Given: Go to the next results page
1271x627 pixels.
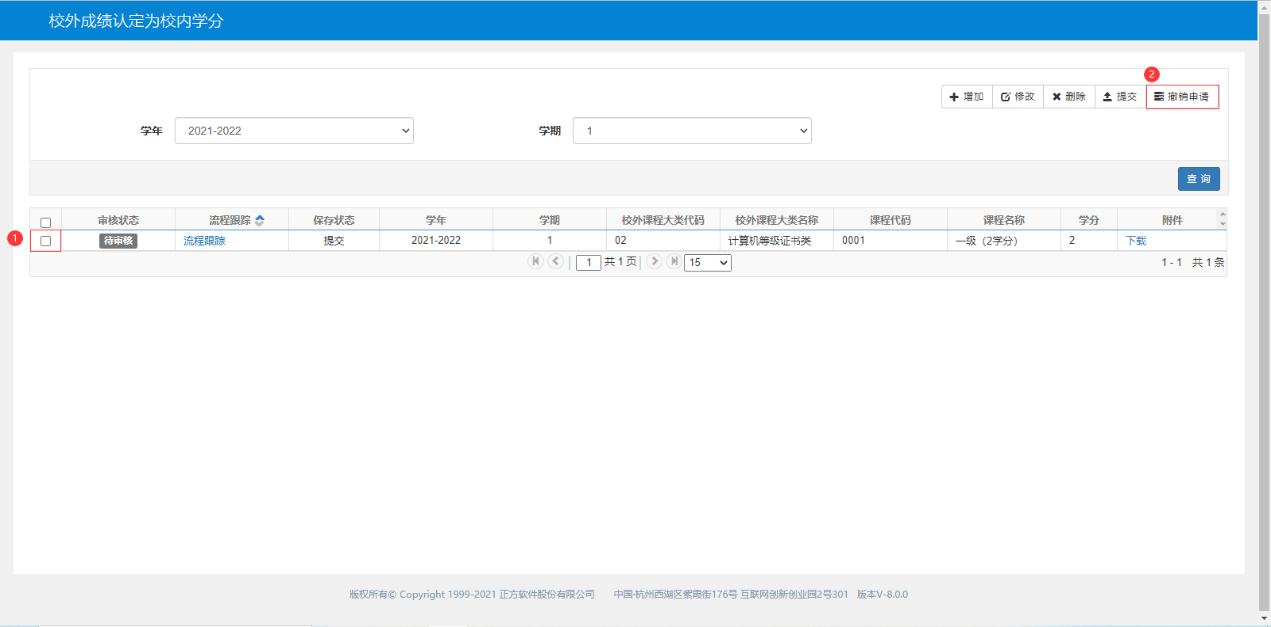Looking at the screenshot, I should (654, 262).
